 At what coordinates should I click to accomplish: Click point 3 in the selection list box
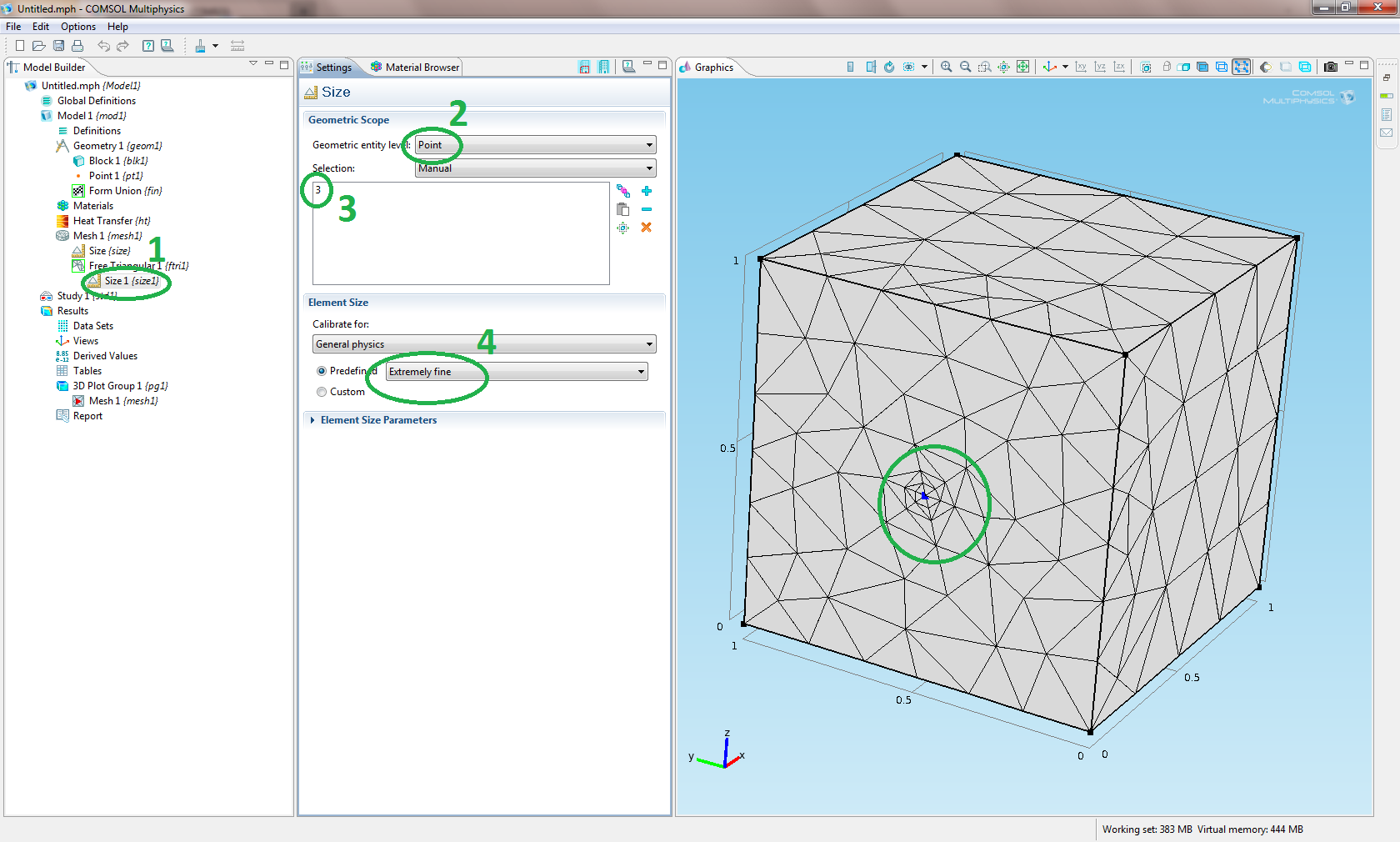coord(318,190)
